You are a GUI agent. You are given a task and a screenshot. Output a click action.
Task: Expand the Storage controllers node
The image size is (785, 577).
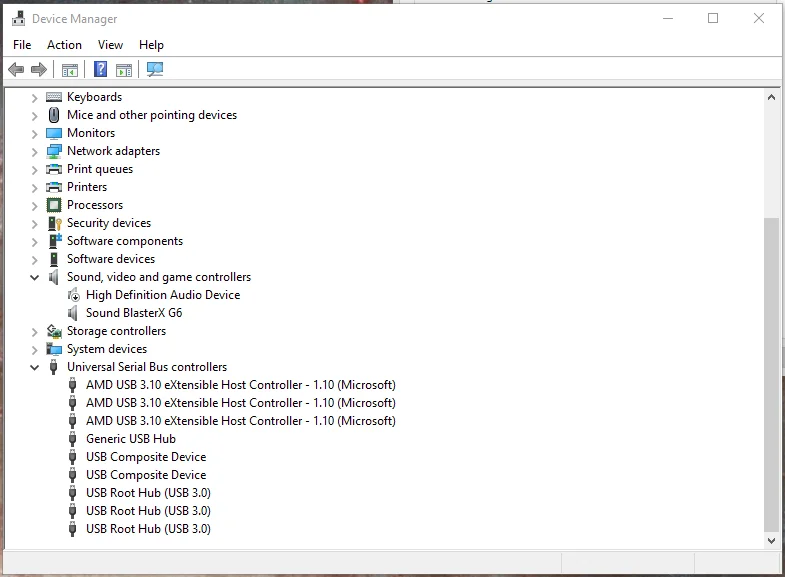point(34,332)
